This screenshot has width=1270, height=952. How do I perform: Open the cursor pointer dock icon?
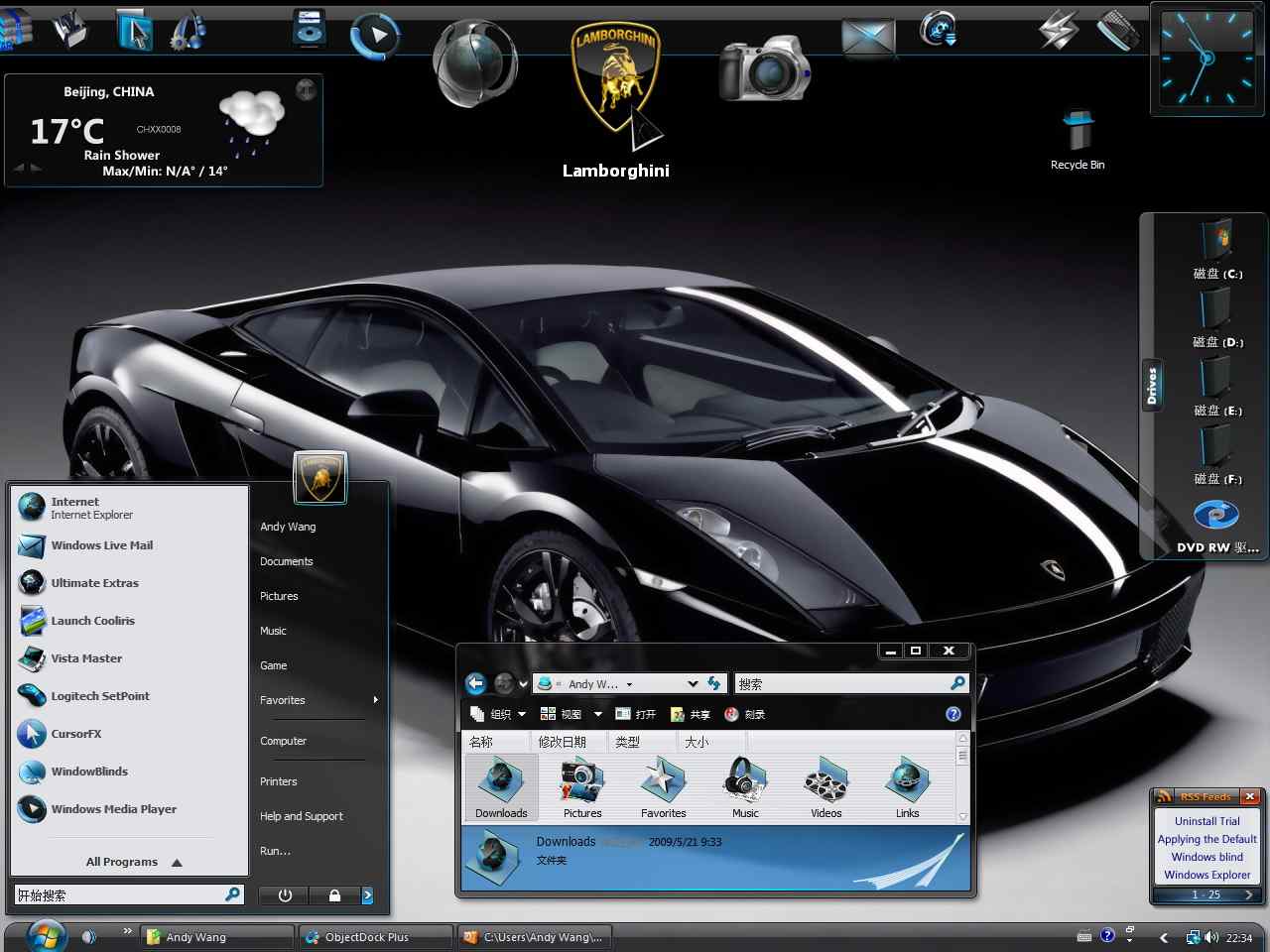pos(133,30)
